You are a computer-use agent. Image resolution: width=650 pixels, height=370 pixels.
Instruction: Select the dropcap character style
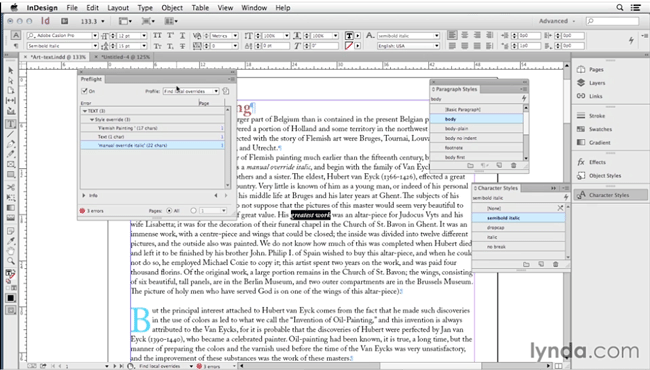click(519, 227)
